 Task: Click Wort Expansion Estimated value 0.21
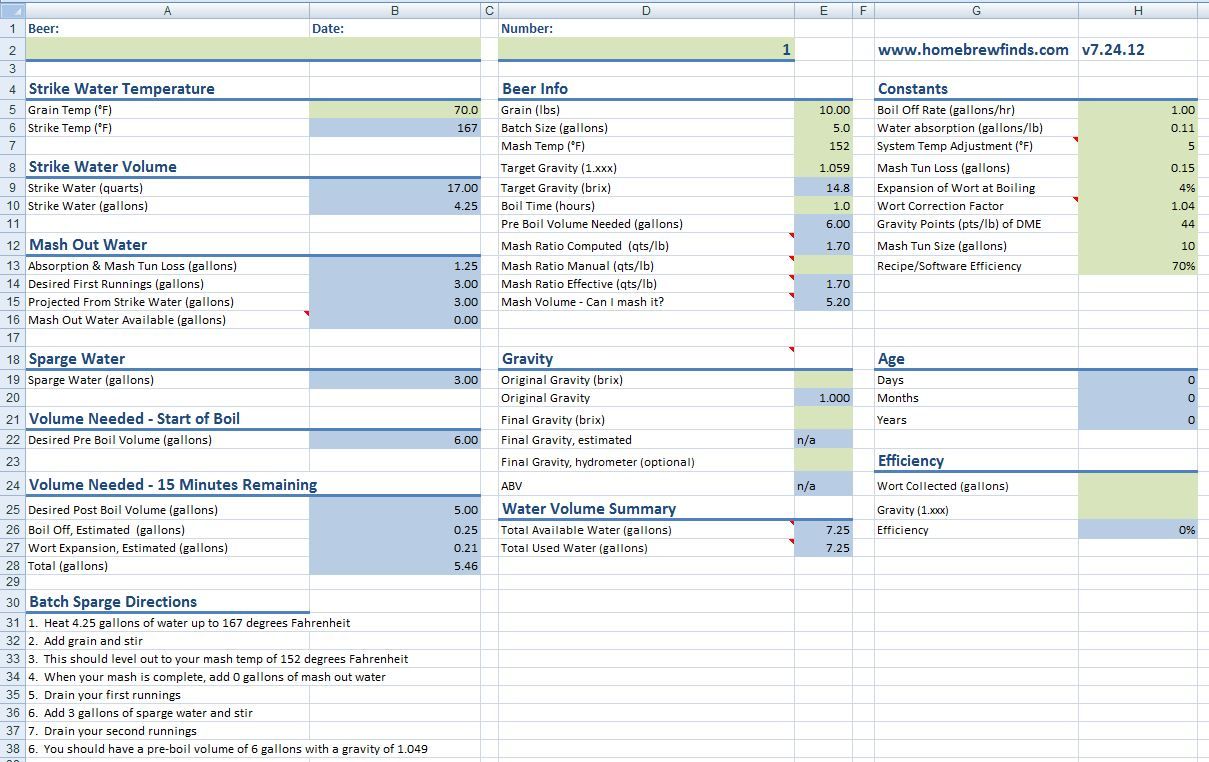tap(395, 548)
